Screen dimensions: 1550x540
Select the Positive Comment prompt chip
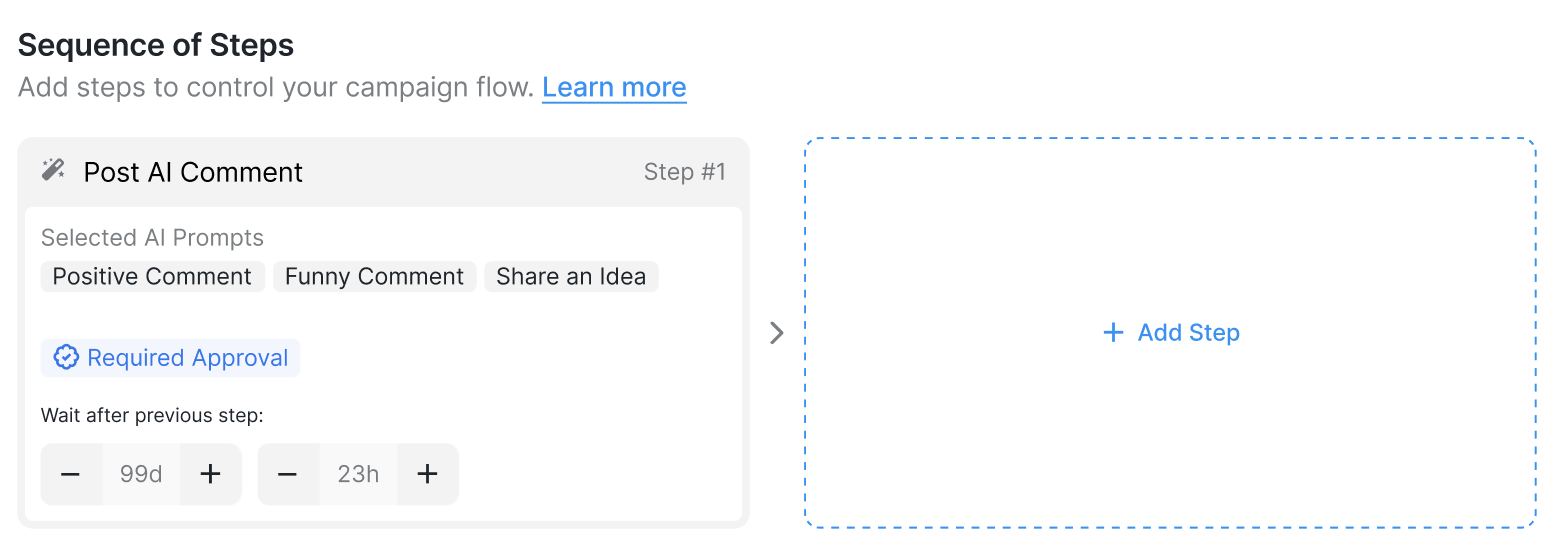pyautogui.click(x=153, y=277)
